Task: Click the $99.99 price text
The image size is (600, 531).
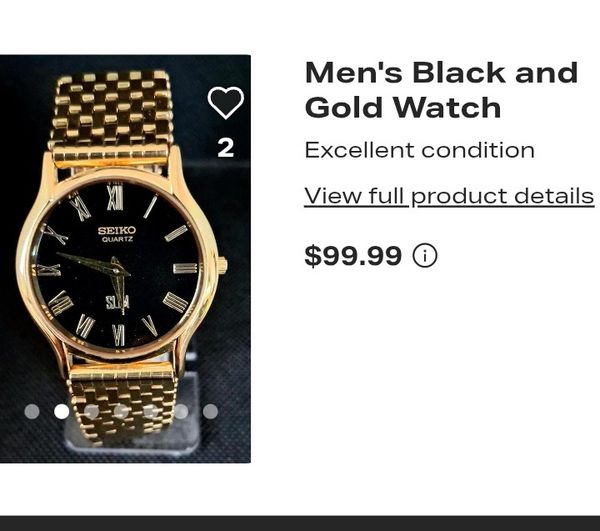Action: coord(353,256)
